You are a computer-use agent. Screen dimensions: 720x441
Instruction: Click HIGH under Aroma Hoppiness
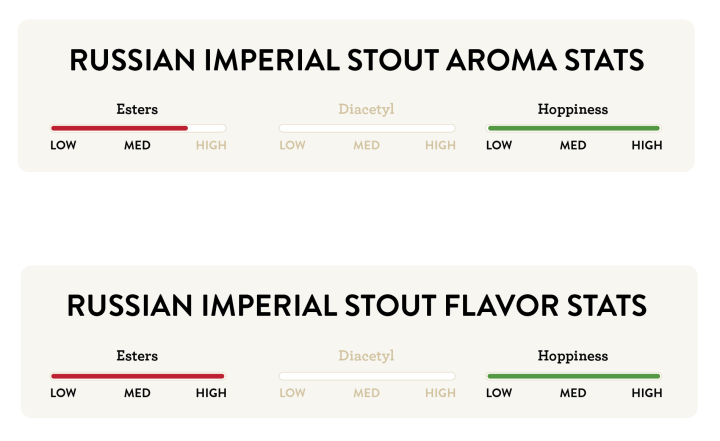(x=647, y=146)
